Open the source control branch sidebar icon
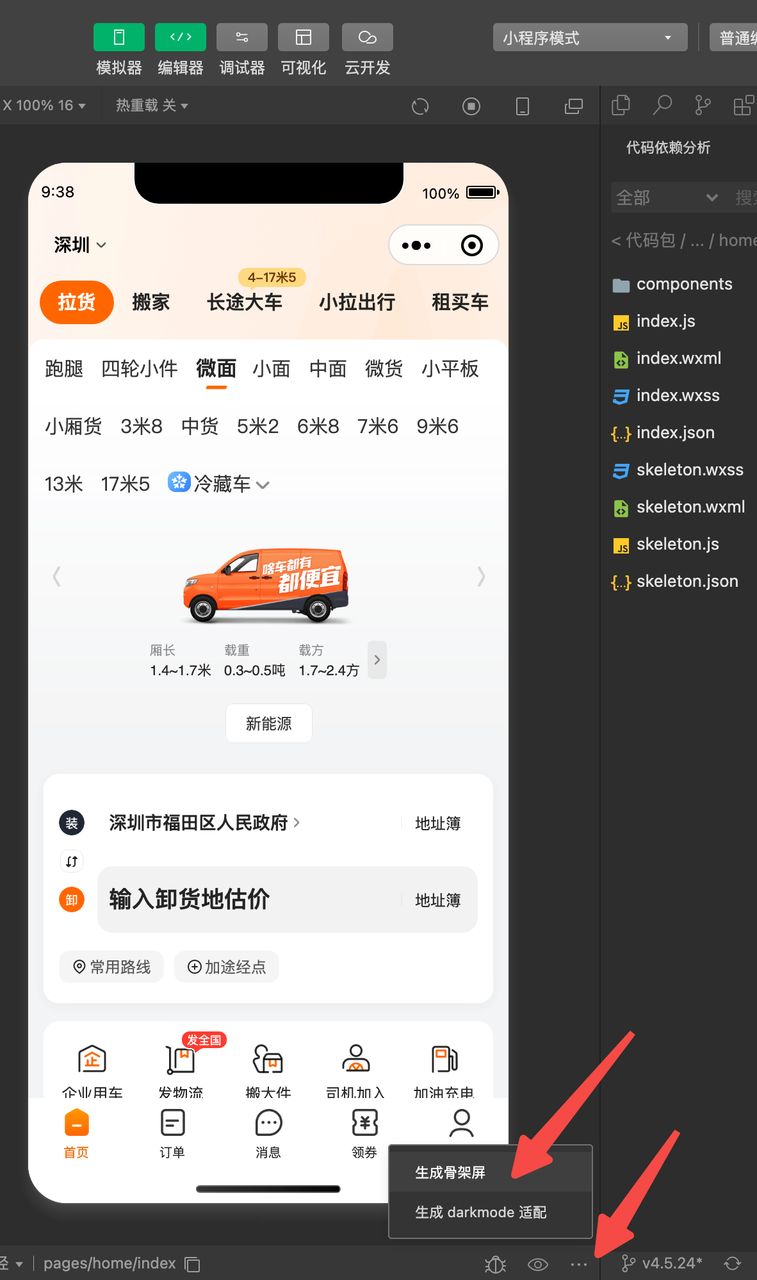Image resolution: width=757 pixels, height=1280 pixels. [703, 105]
